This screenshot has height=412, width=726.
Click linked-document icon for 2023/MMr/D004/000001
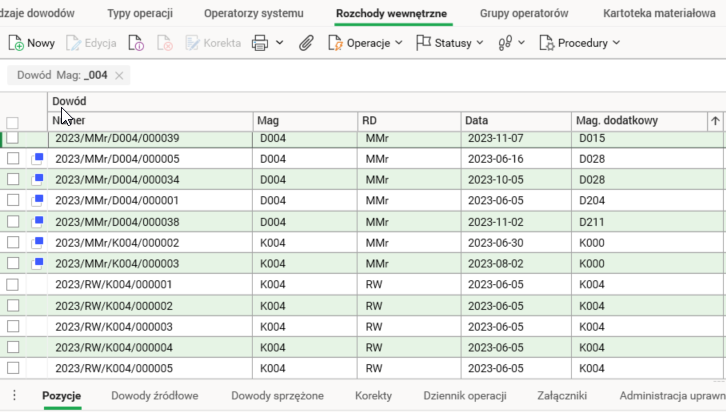37,200
